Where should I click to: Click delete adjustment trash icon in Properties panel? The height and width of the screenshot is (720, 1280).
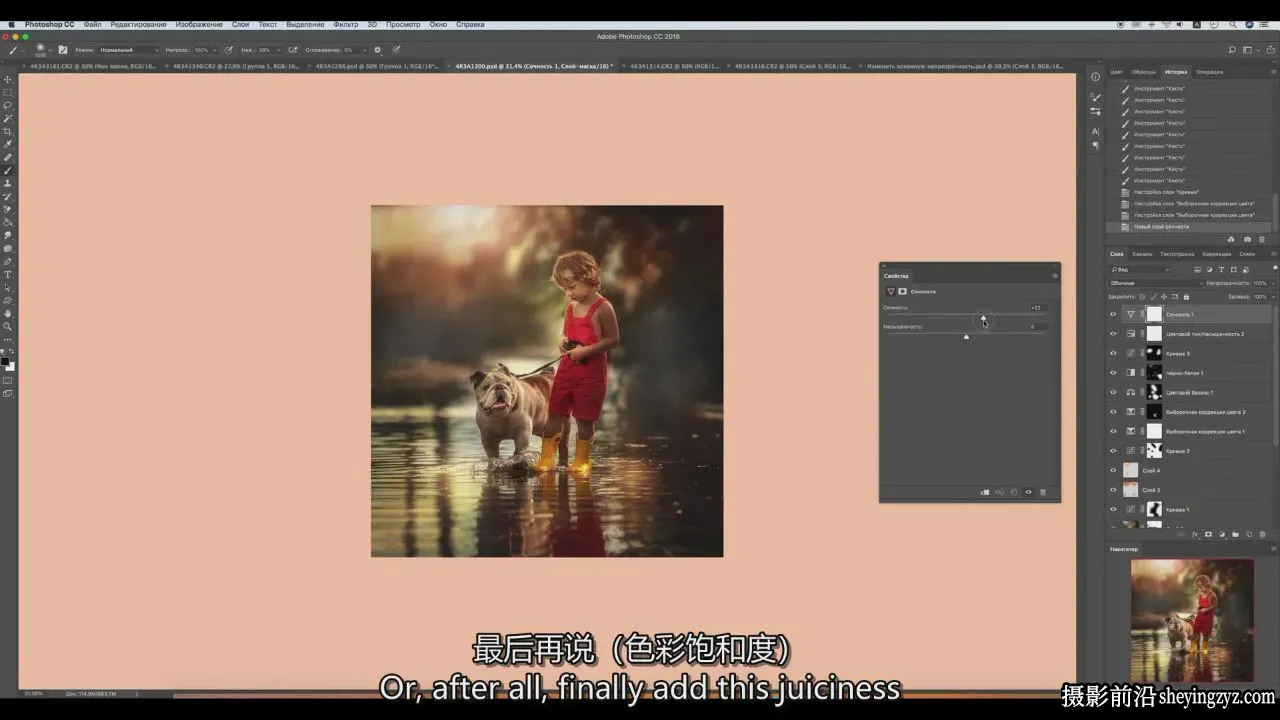1043,492
